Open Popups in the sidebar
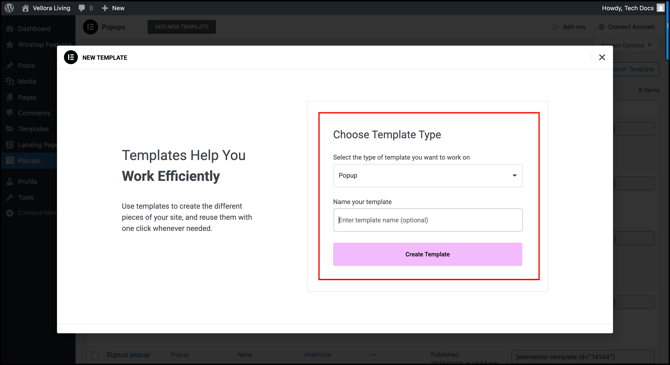This screenshot has height=365, width=670. point(29,160)
